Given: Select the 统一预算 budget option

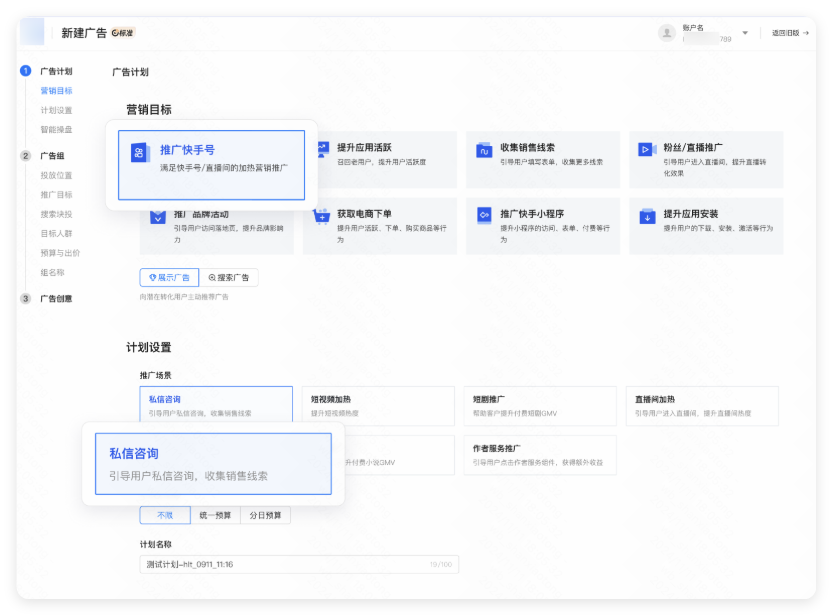Looking at the screenshot, I should pos(214,515).
